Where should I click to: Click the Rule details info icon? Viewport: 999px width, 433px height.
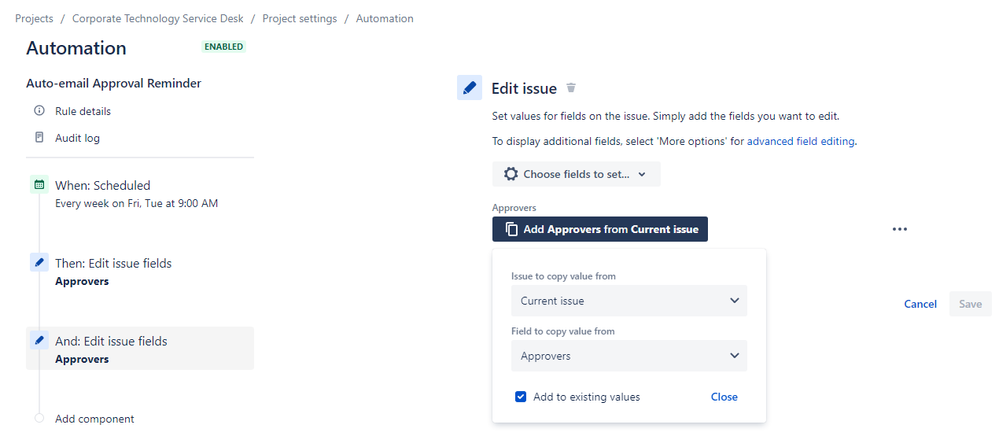point(40,111)
